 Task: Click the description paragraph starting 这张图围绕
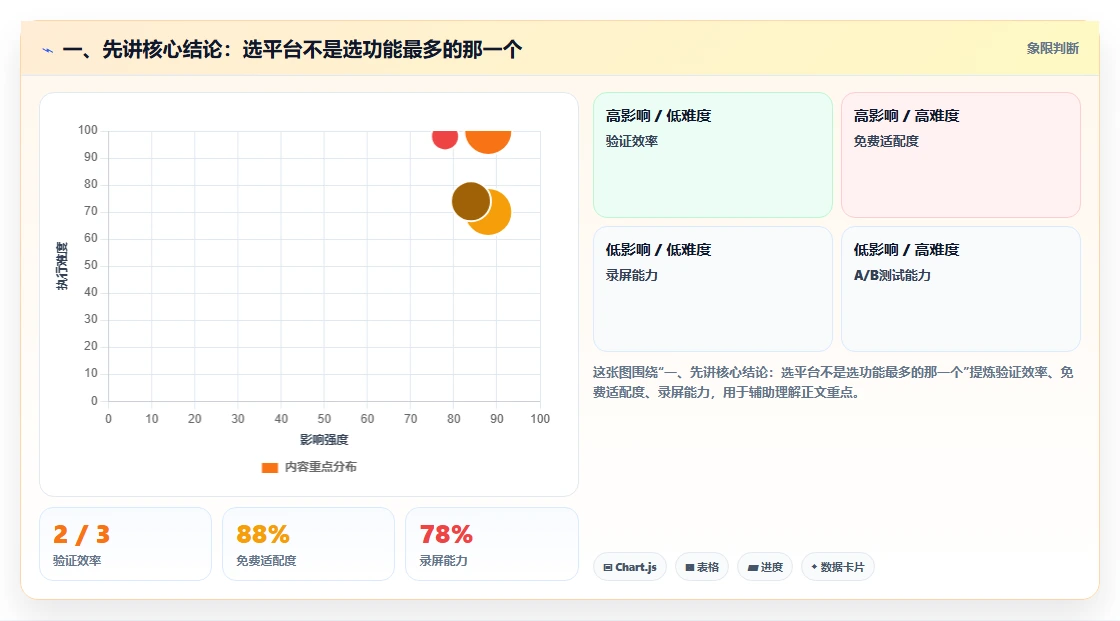833,382
